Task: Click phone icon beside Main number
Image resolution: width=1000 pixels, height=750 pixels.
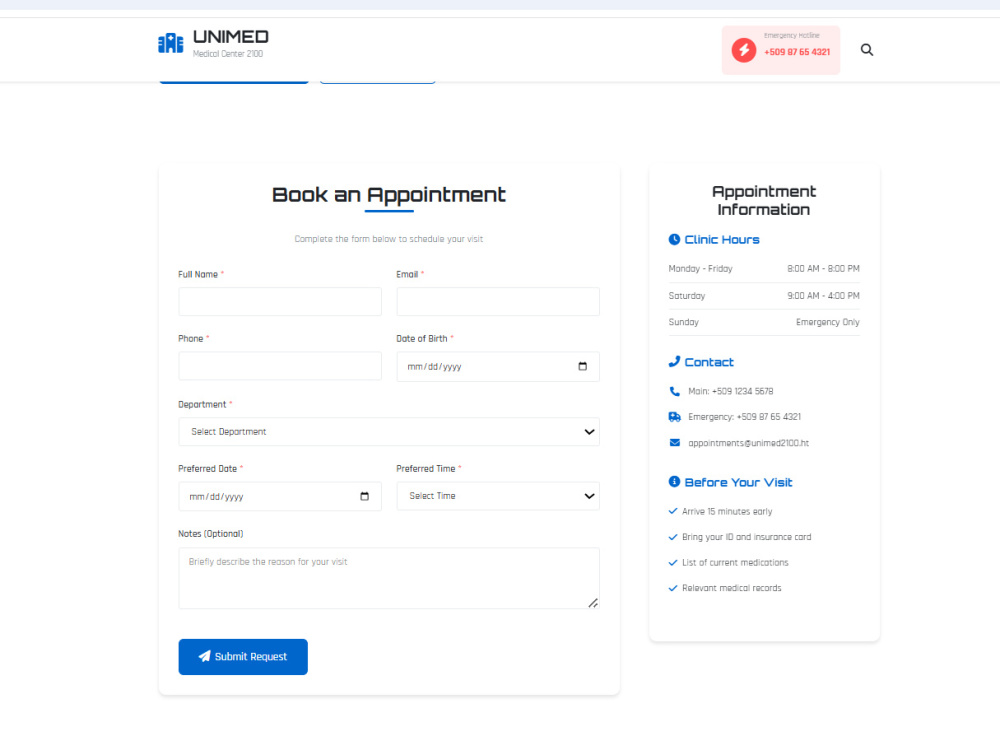Action: [x=675, y=392]
